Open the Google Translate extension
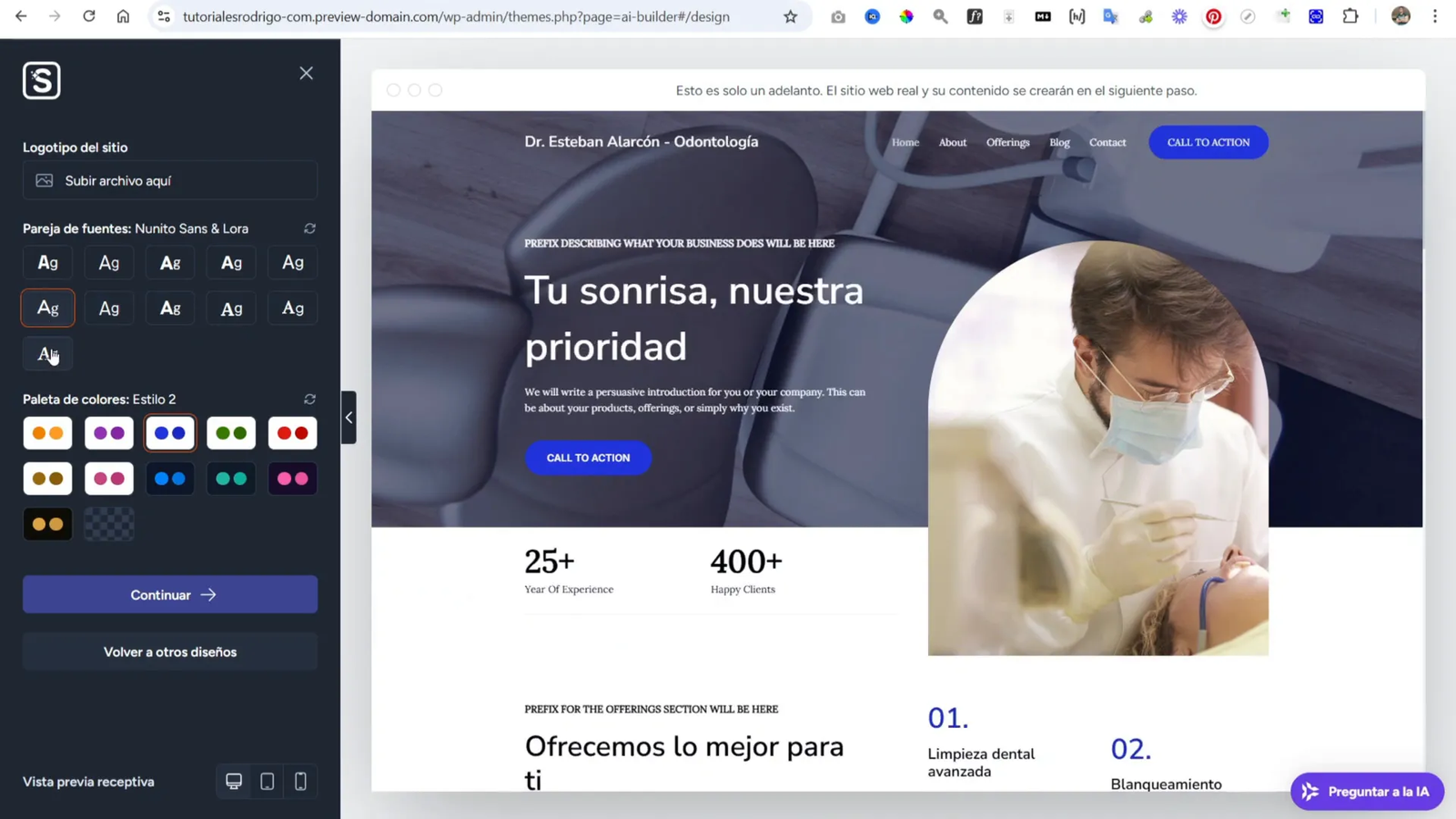 click(1111, 16)
